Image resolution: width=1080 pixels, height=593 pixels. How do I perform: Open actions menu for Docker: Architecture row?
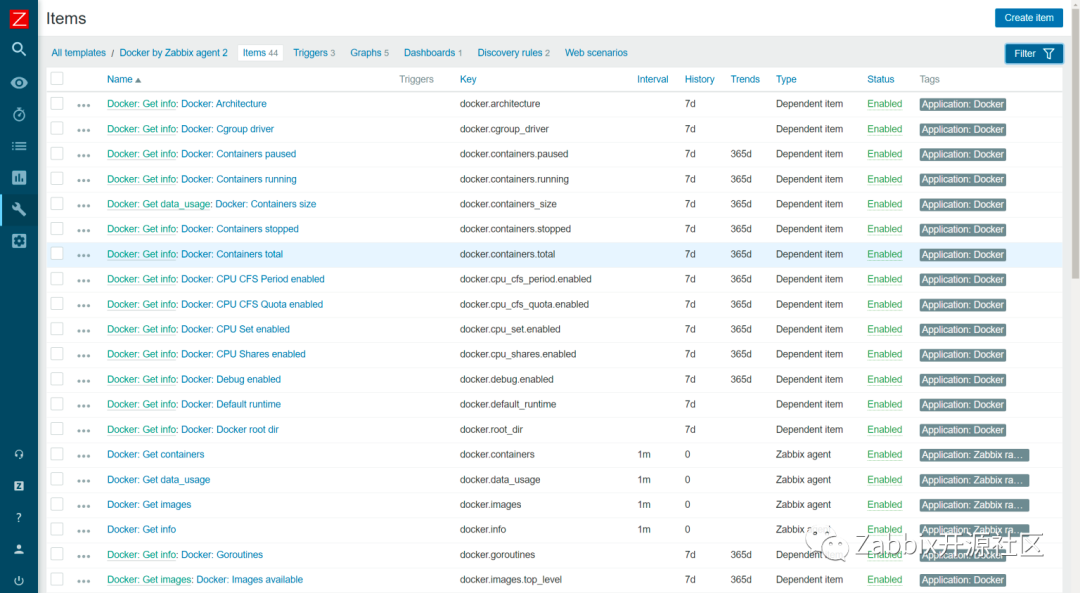(83, 105)
